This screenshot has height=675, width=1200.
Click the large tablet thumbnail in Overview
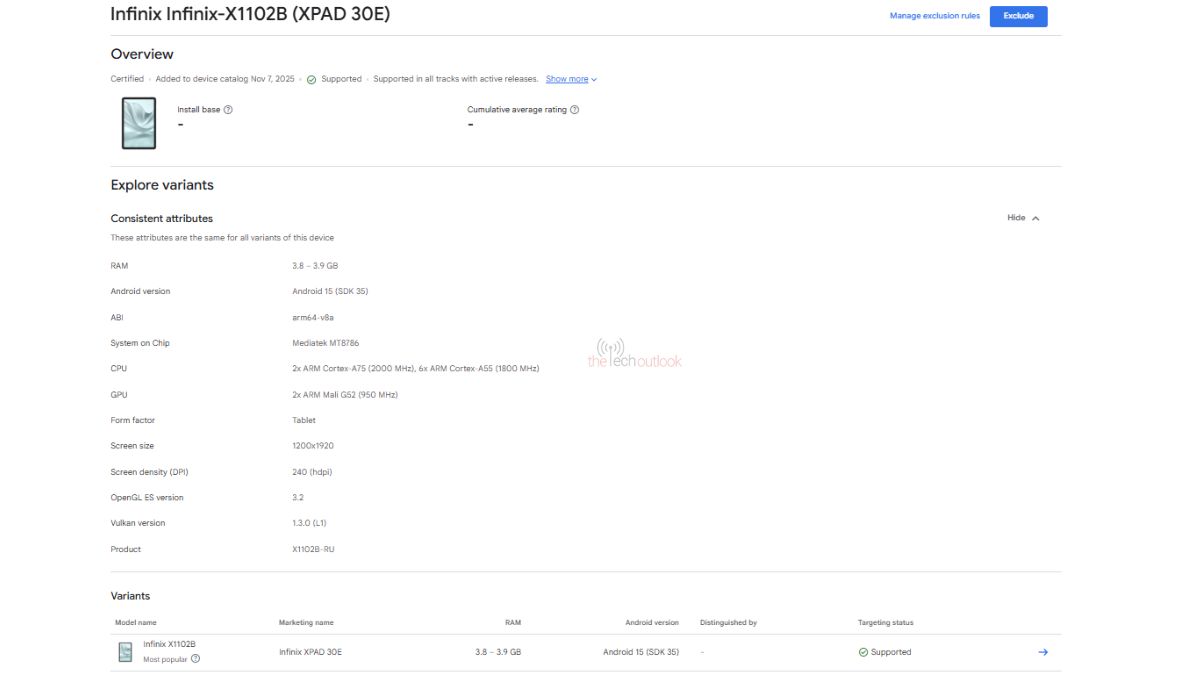138,123
